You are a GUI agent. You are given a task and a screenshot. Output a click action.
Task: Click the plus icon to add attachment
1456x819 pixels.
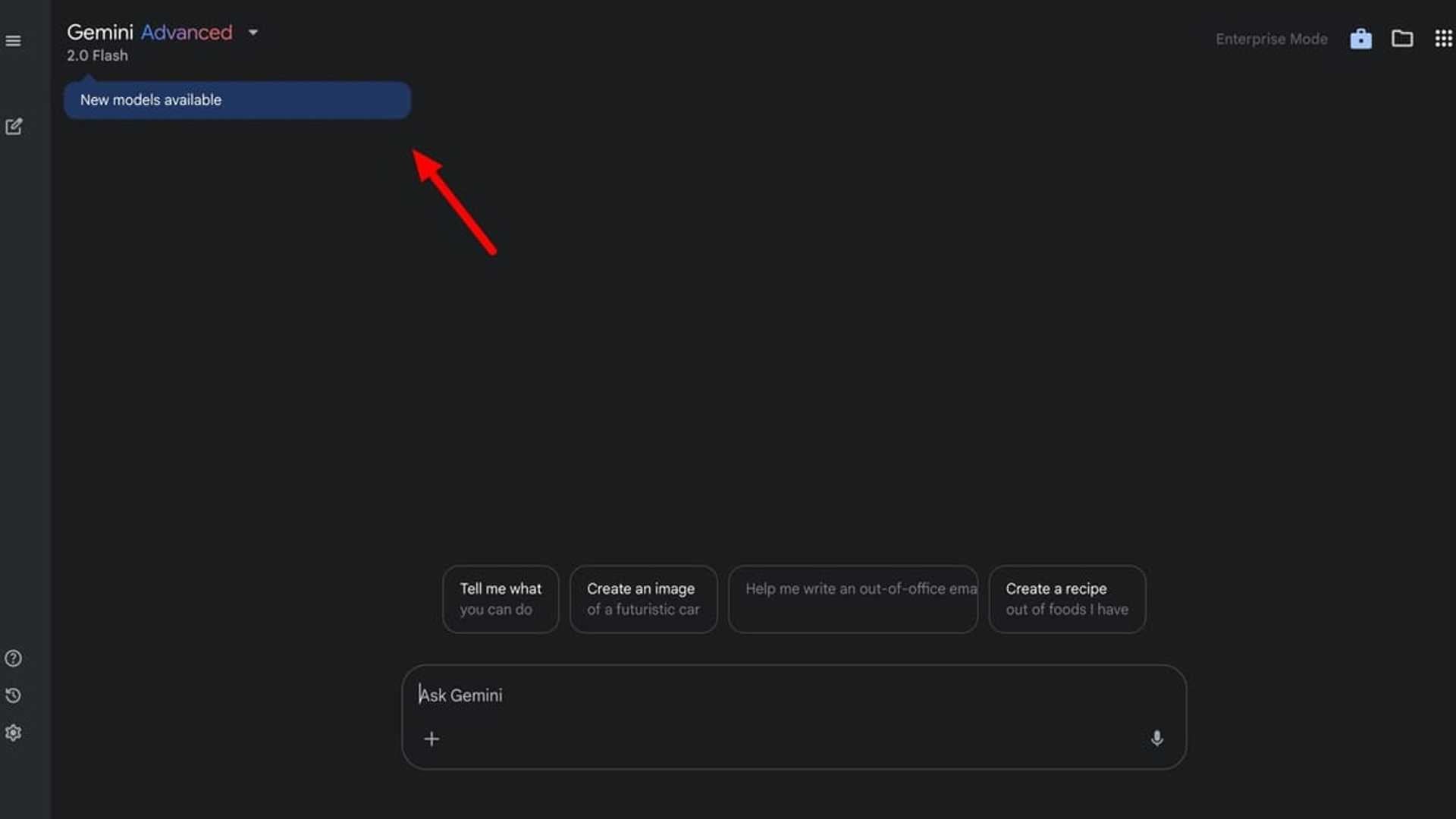coord(431,739)
